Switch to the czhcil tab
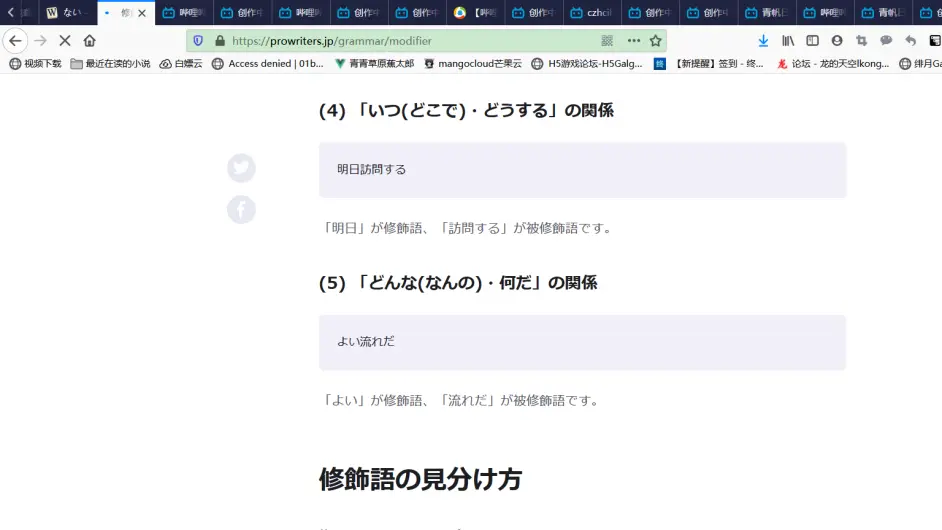This screenshot has height=530, width=942. [x=592, y=13]
